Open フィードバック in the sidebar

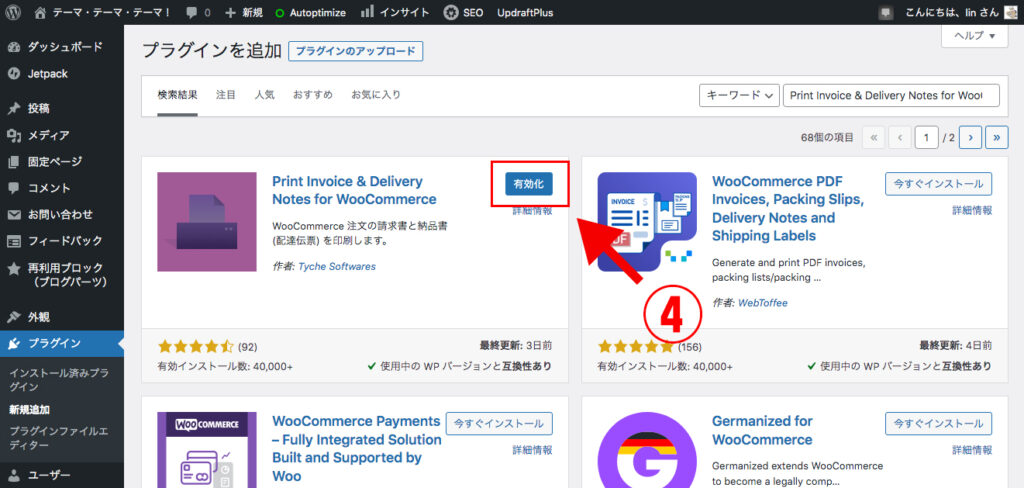[62, 241]
